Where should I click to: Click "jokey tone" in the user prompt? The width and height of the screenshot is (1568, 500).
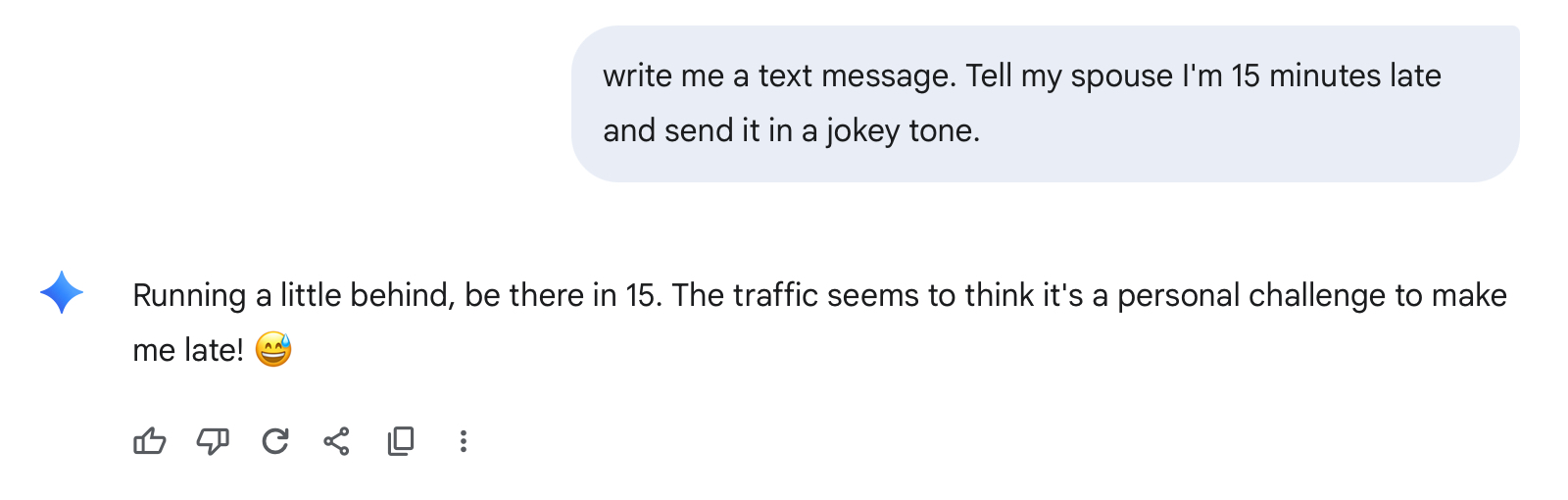[903, 130]
